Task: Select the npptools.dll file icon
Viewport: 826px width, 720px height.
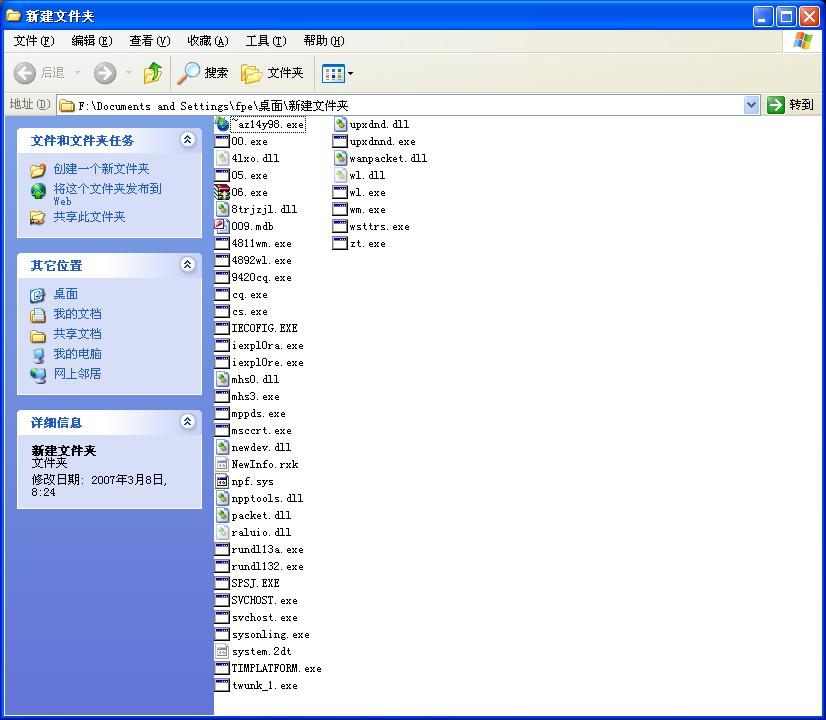Action: pyautogui.click(x=222, y=498)
